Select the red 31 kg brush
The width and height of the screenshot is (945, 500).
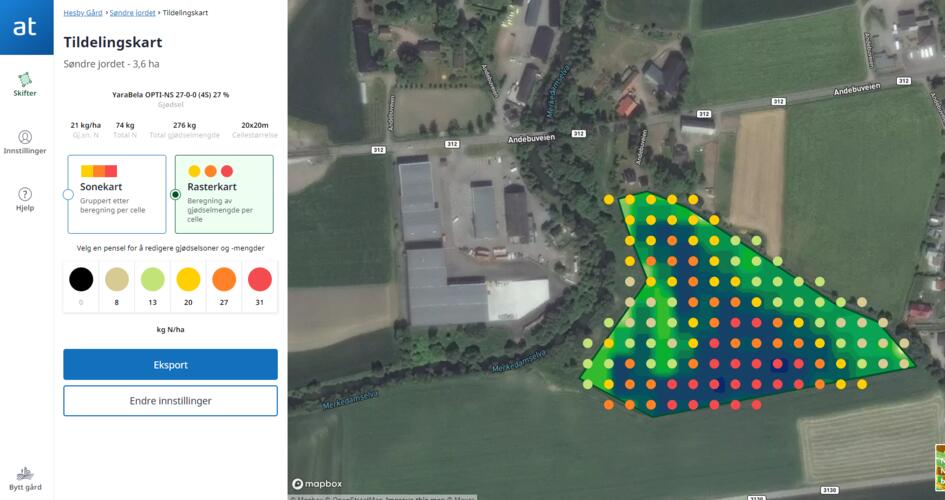(x=260, y=279)
